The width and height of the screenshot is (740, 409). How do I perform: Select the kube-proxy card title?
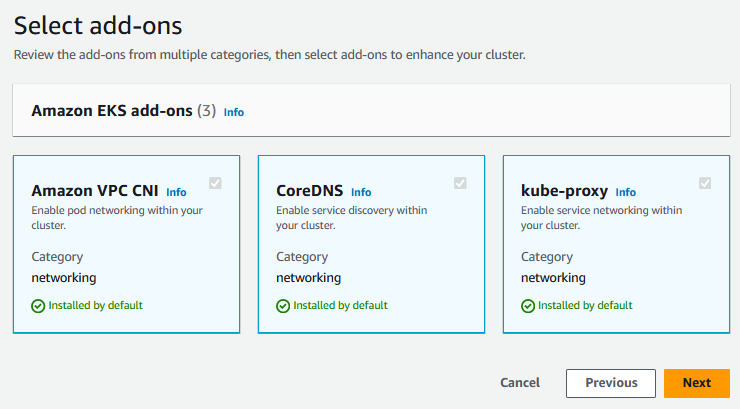coord(564,191)
